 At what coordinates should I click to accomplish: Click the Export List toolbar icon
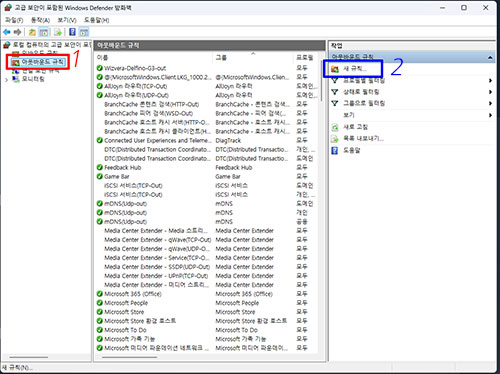tap(58, 32)
